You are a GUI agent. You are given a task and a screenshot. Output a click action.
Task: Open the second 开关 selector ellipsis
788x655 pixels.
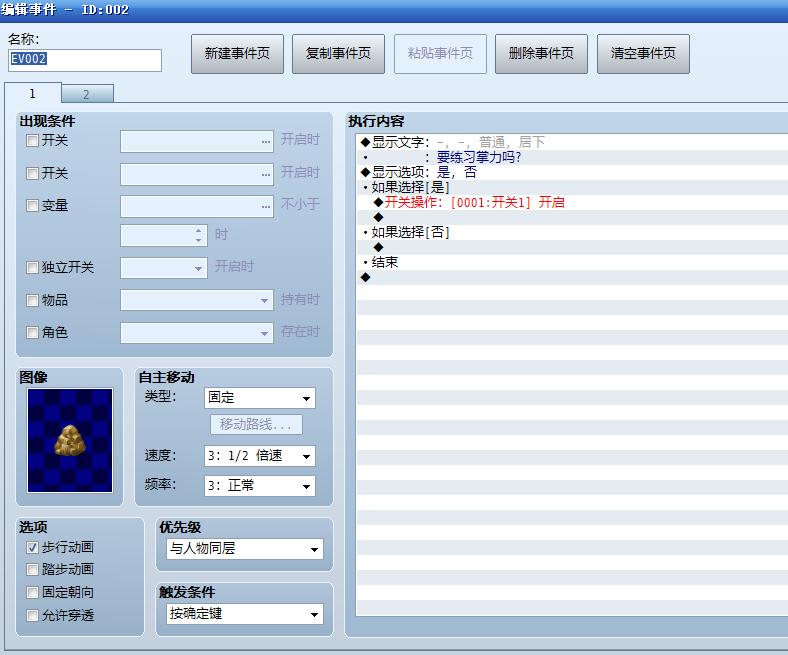pyautogui.click(x=266, y=174)
